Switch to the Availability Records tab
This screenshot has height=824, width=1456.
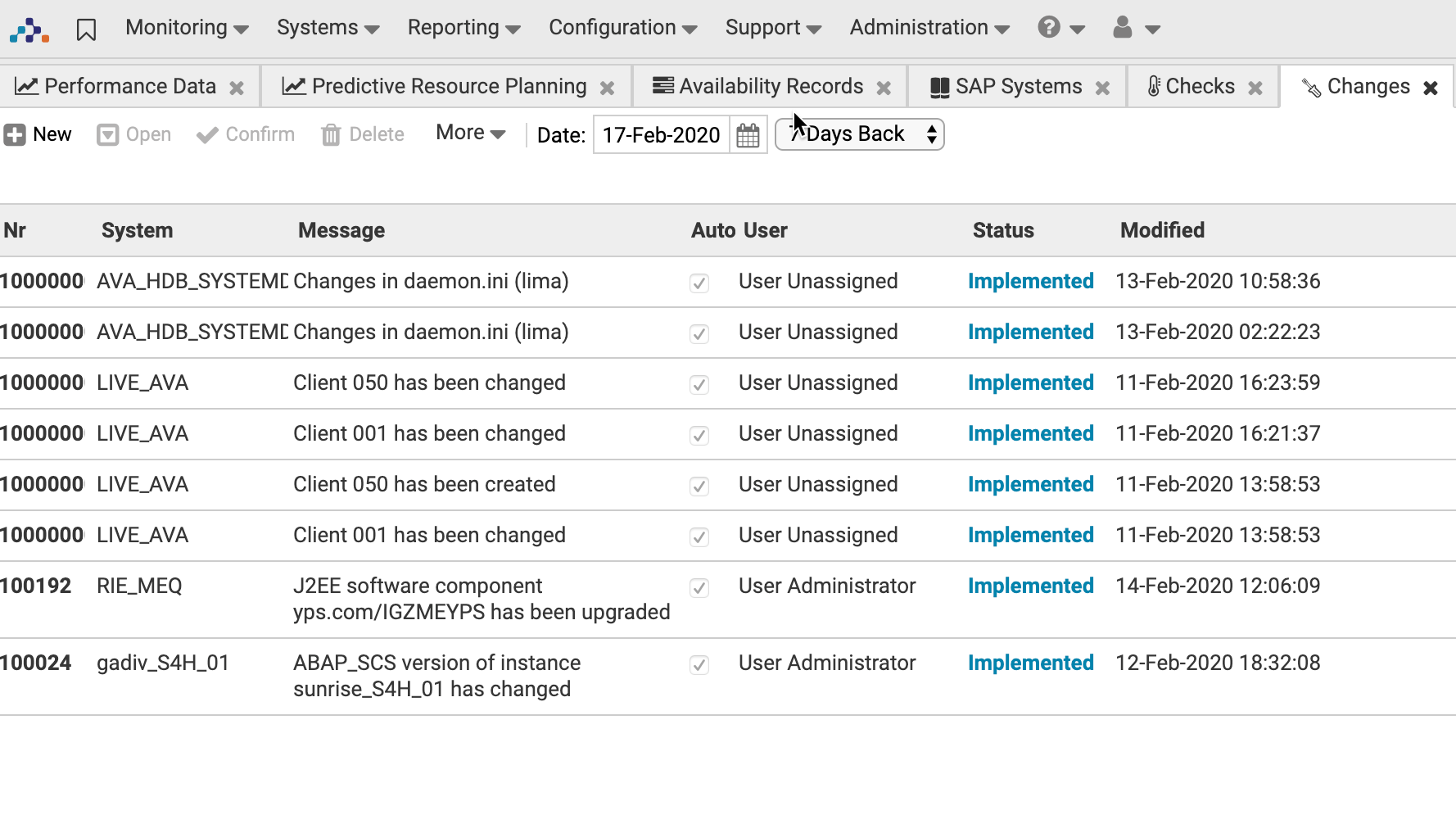pyautogui.click(x=771, y=86)
